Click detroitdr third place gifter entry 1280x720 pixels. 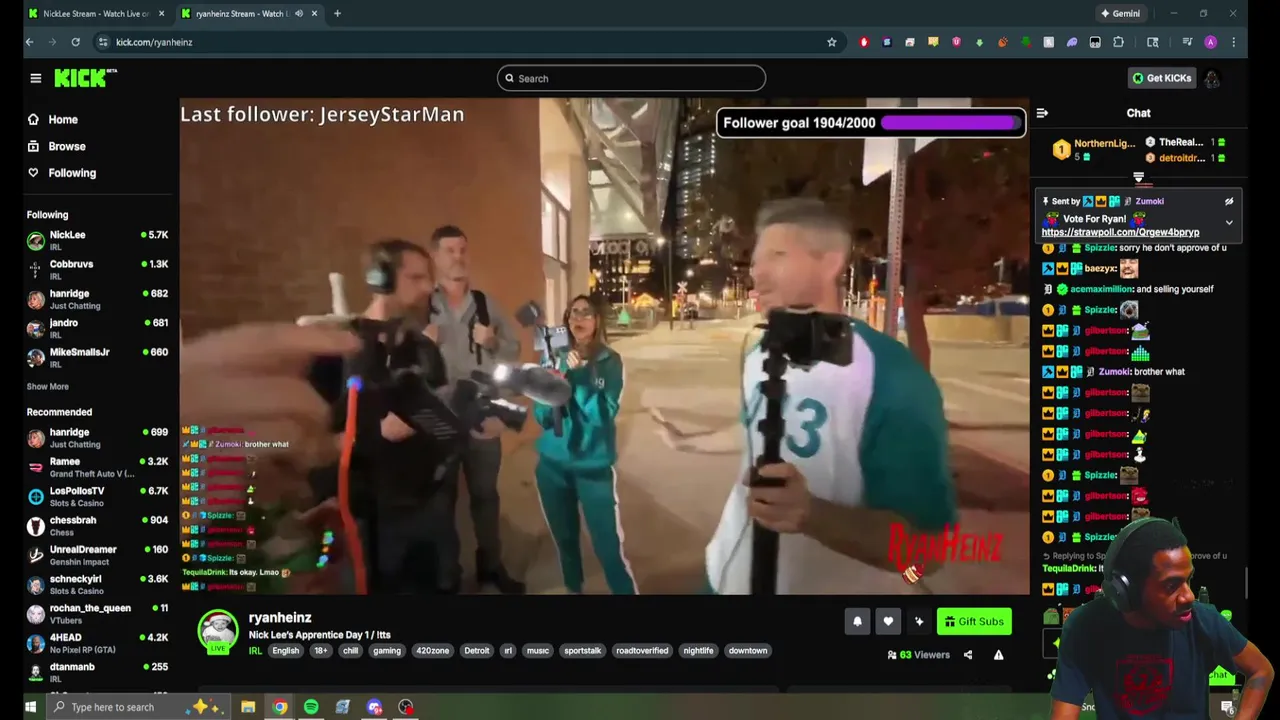tap(1185, 158)
